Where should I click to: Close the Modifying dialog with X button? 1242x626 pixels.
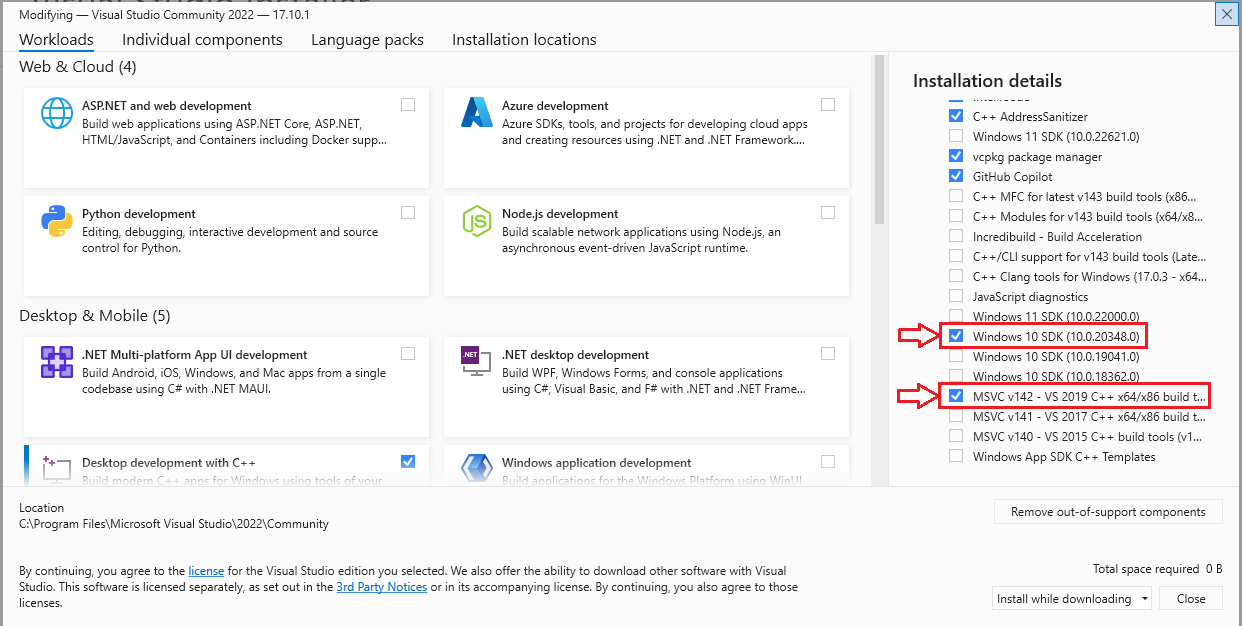click(x=1225, y=14)
